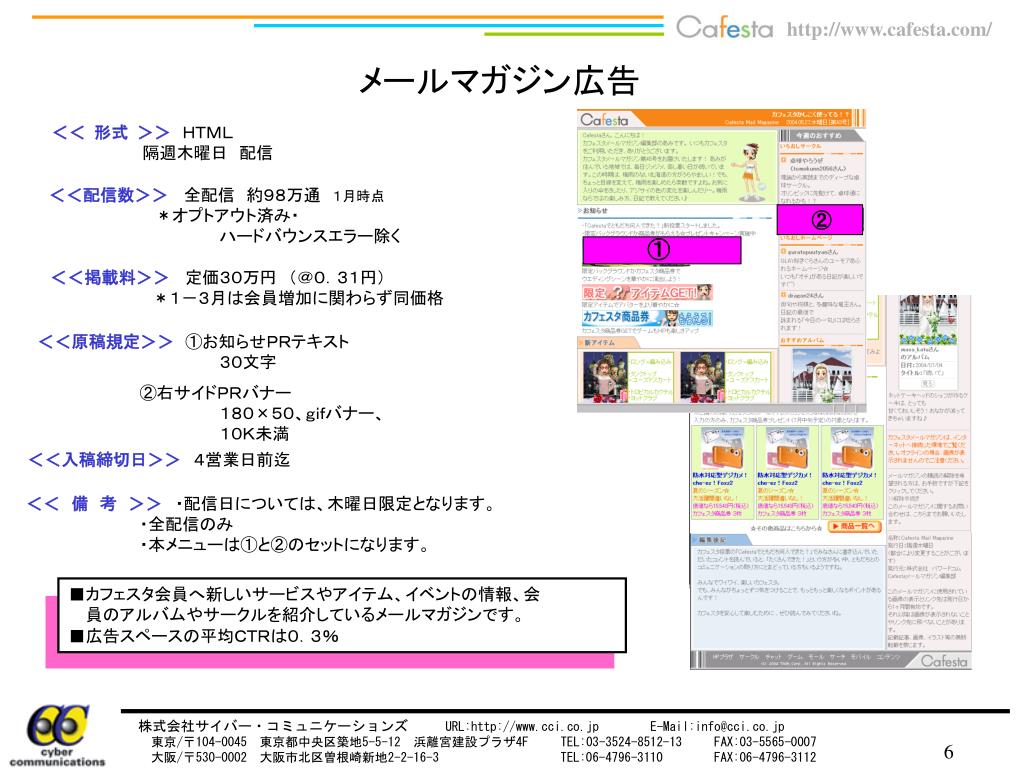Image resolution: width=1024 pixels, height=768 pixels.
Task: Click '180×50、gifバナー、' spec text
Action: 302,413
